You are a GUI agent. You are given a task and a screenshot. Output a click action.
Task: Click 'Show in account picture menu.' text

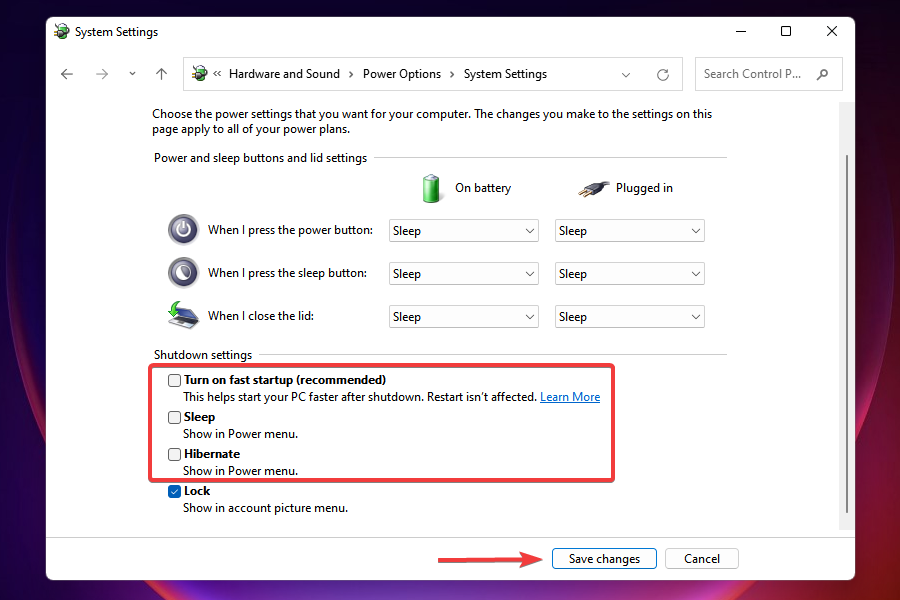[265, 508]
